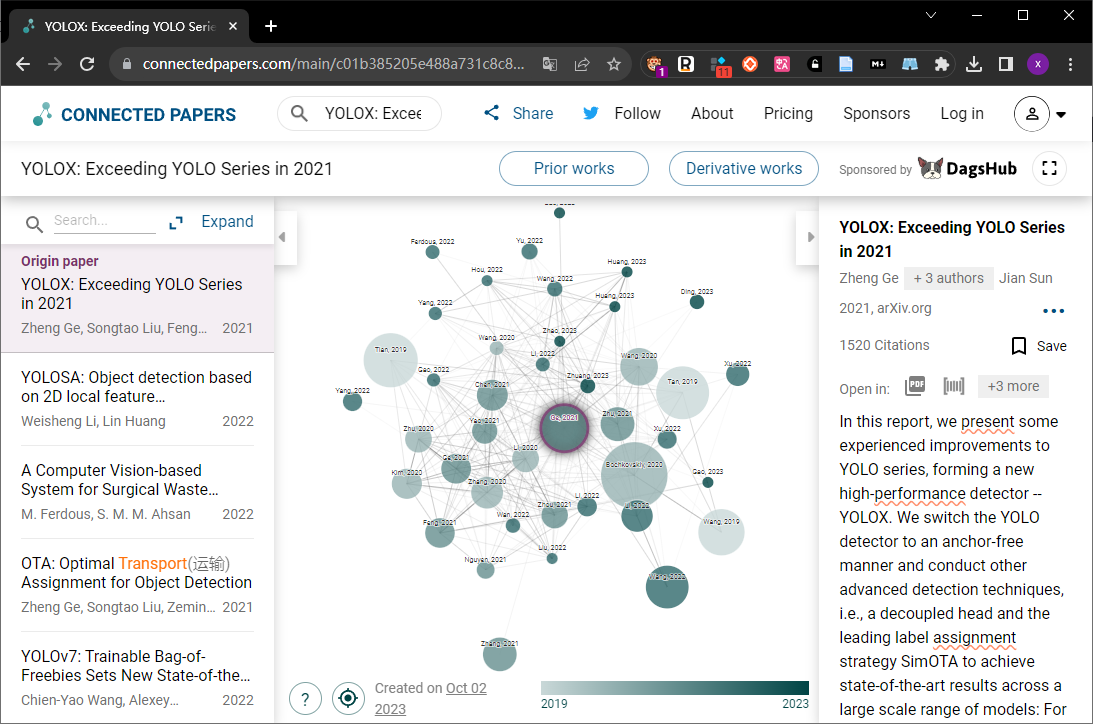Collapse the right details panel arrow

click(810, 237)
